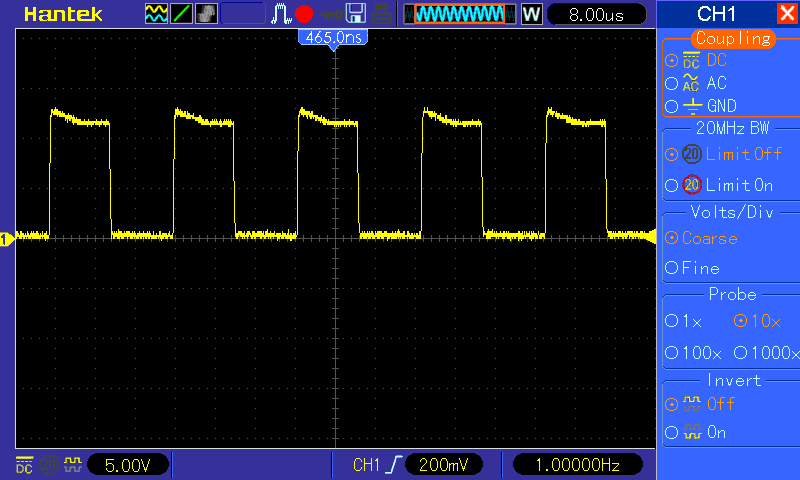Click the waveform memory overview bar
This screenshot has height=480, width=800.
(460, 14)
